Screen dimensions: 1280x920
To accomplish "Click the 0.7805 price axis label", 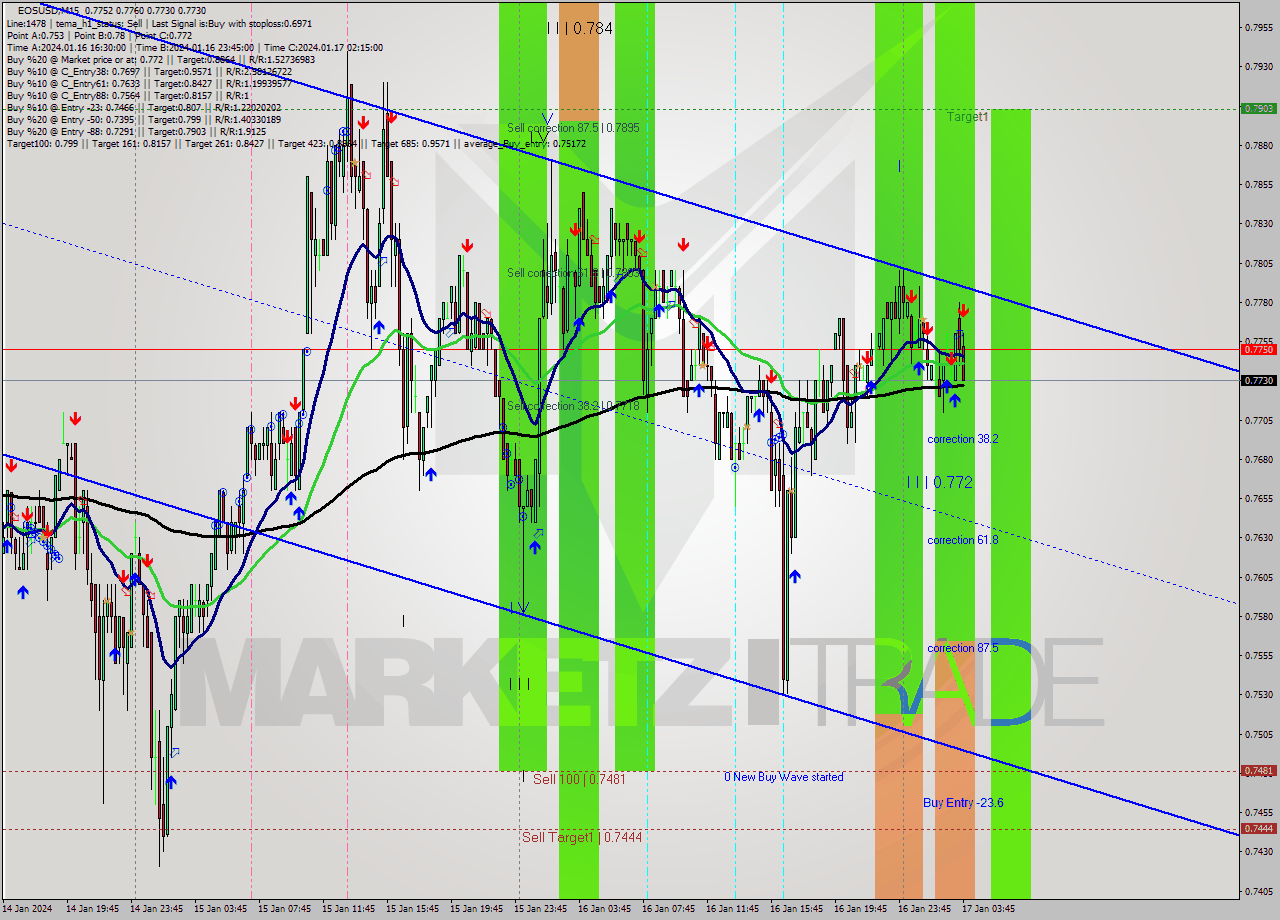I will 1258,263.
